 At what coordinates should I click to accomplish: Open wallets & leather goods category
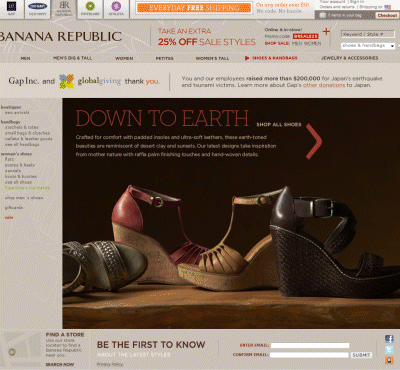[x=28, y=139]
